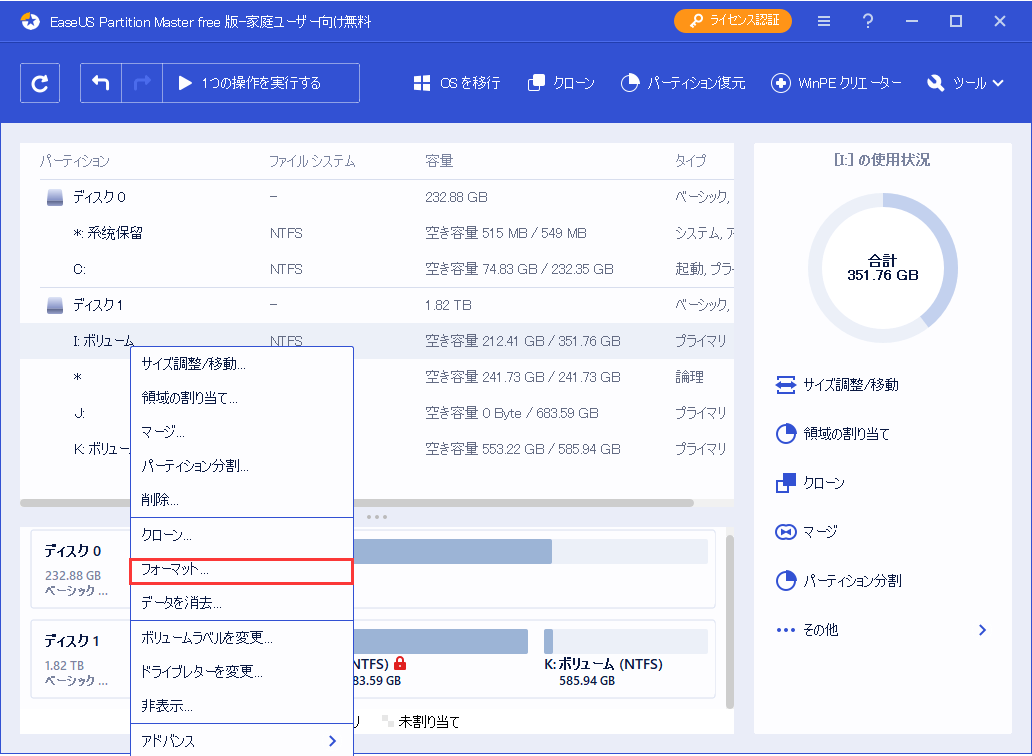Click disk 0 partition bar in map
This screenshot has width=1032, height=756.
(530, 551)
